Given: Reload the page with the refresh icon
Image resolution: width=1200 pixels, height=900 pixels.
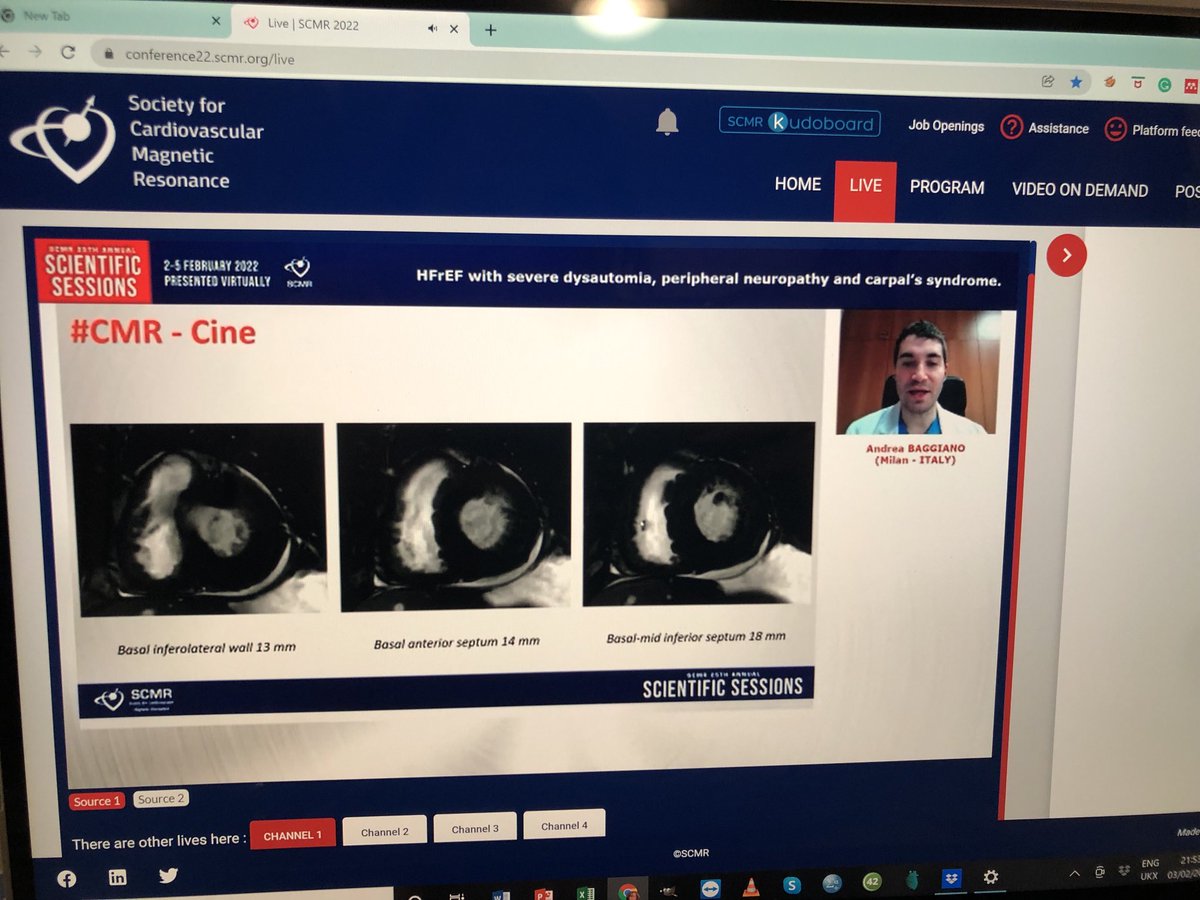Looking at the screenshot, I should click(x=68, y=53).
